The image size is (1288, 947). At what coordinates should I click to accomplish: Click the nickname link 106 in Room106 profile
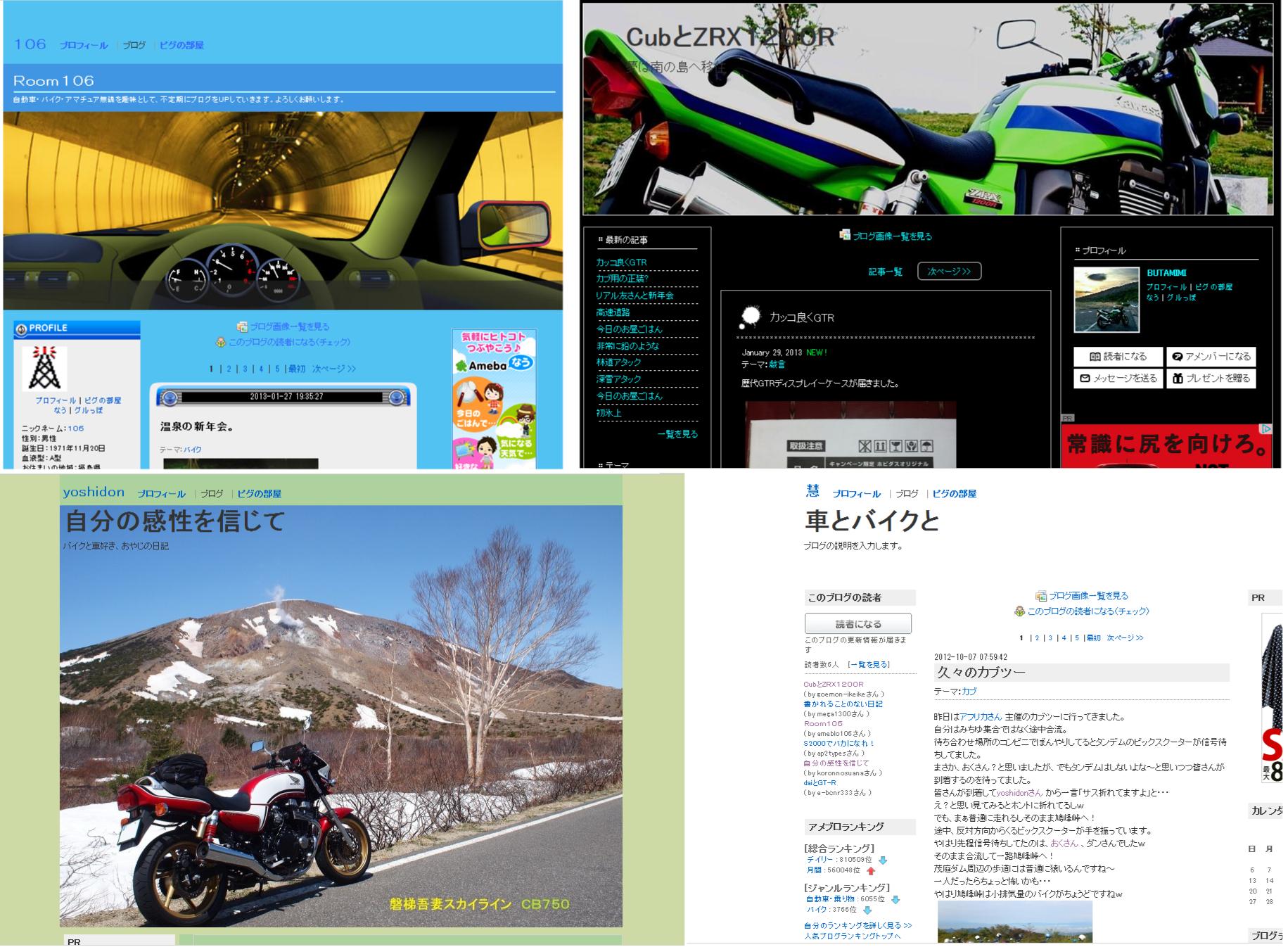tap(75, 428)
